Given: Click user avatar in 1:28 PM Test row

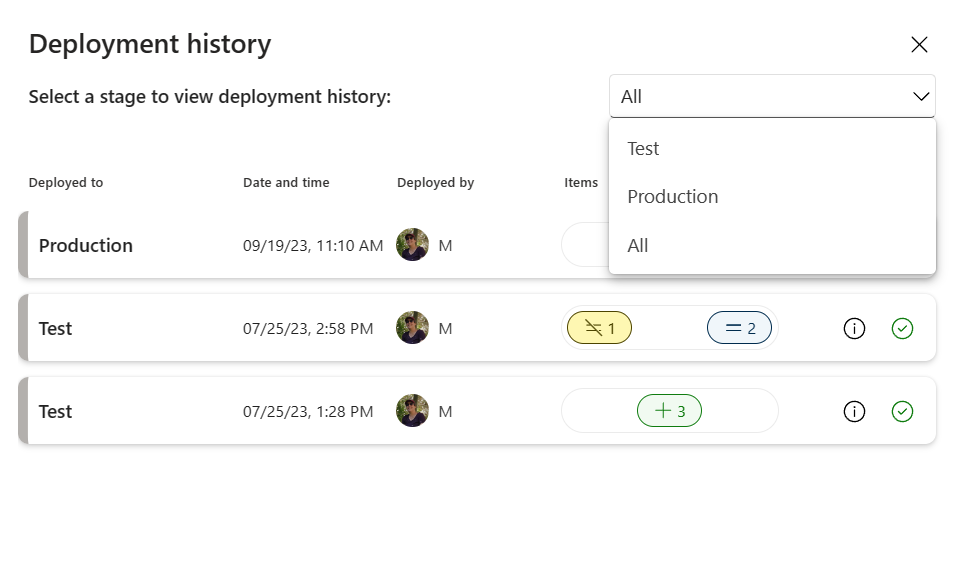Looking at the screenshot, I should click(x=412, y=411).
